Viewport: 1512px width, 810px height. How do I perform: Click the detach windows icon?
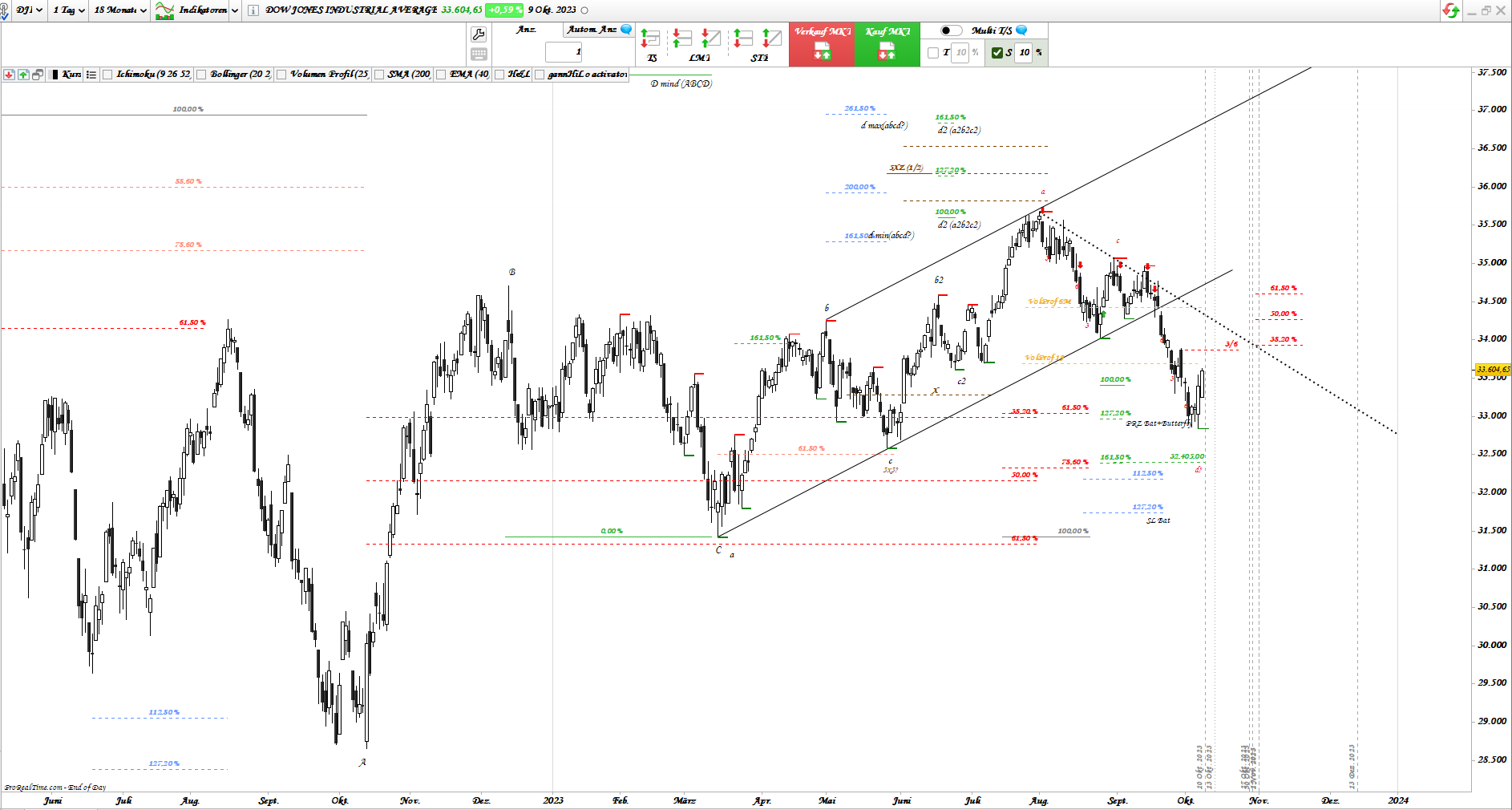[x=38, y=75]
